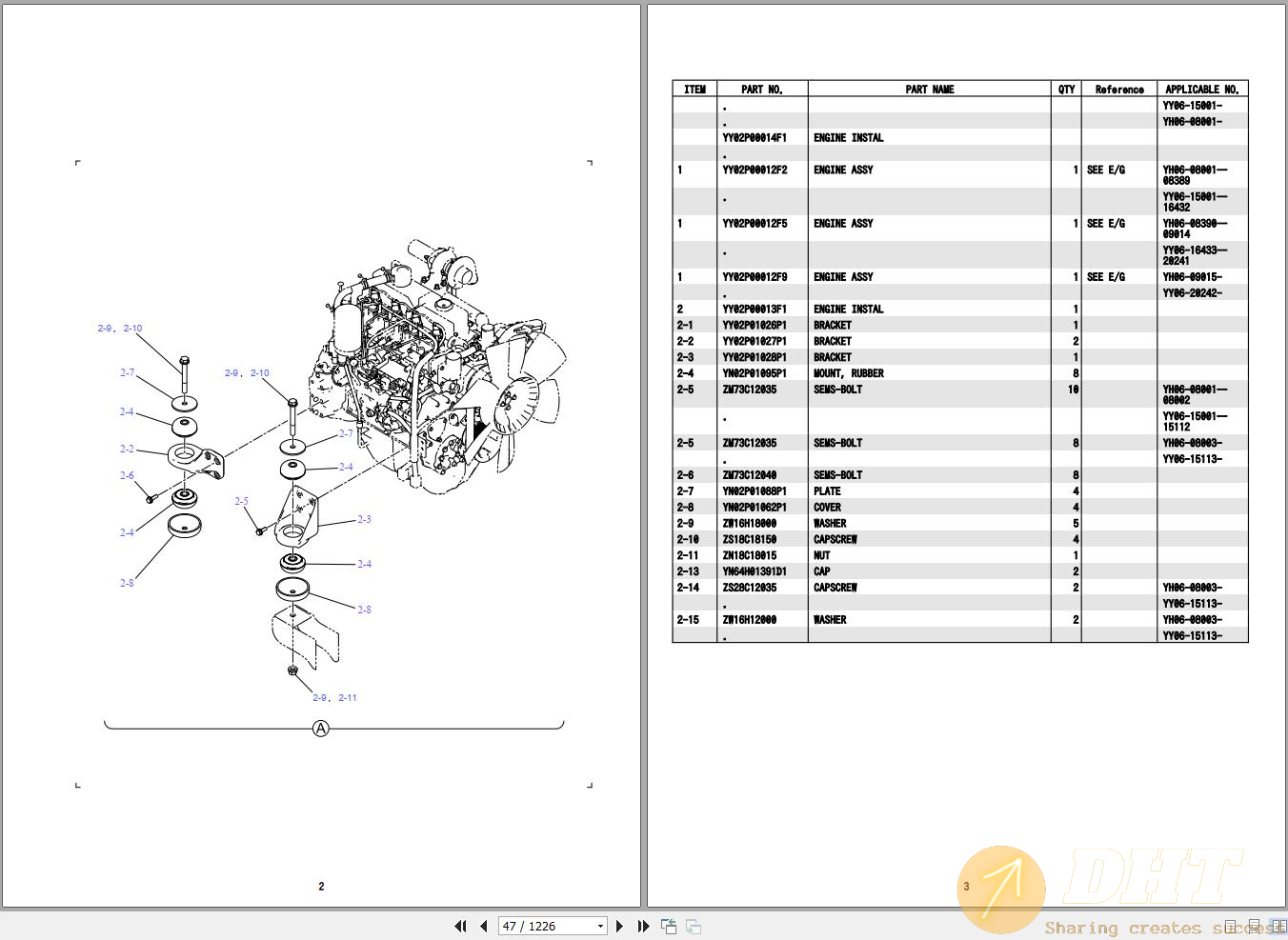Switch to continuous page view layout
1288x940 pixels.
(1255, 927)
